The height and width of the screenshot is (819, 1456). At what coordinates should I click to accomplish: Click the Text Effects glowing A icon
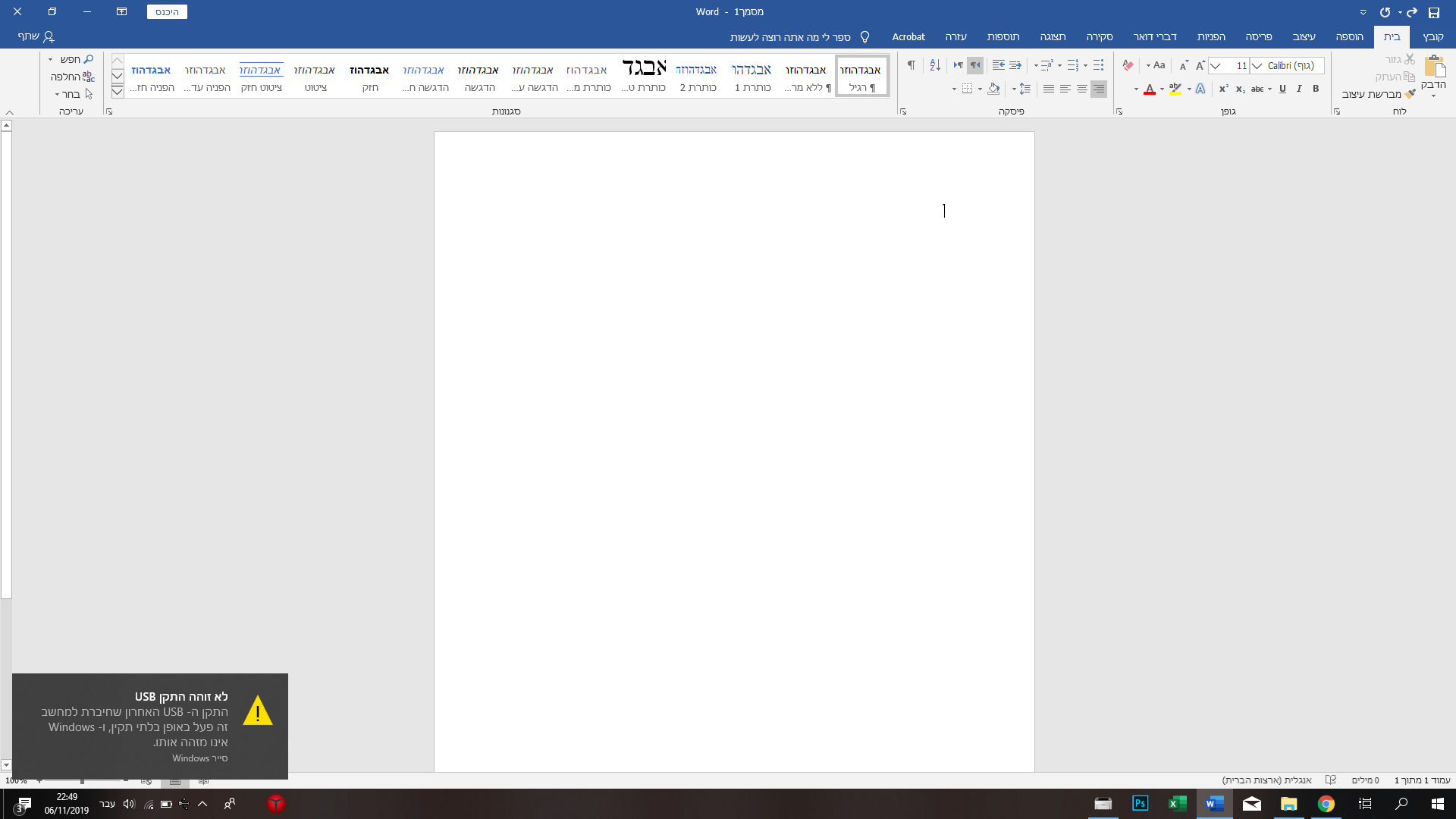click(x=1200, y=89)
